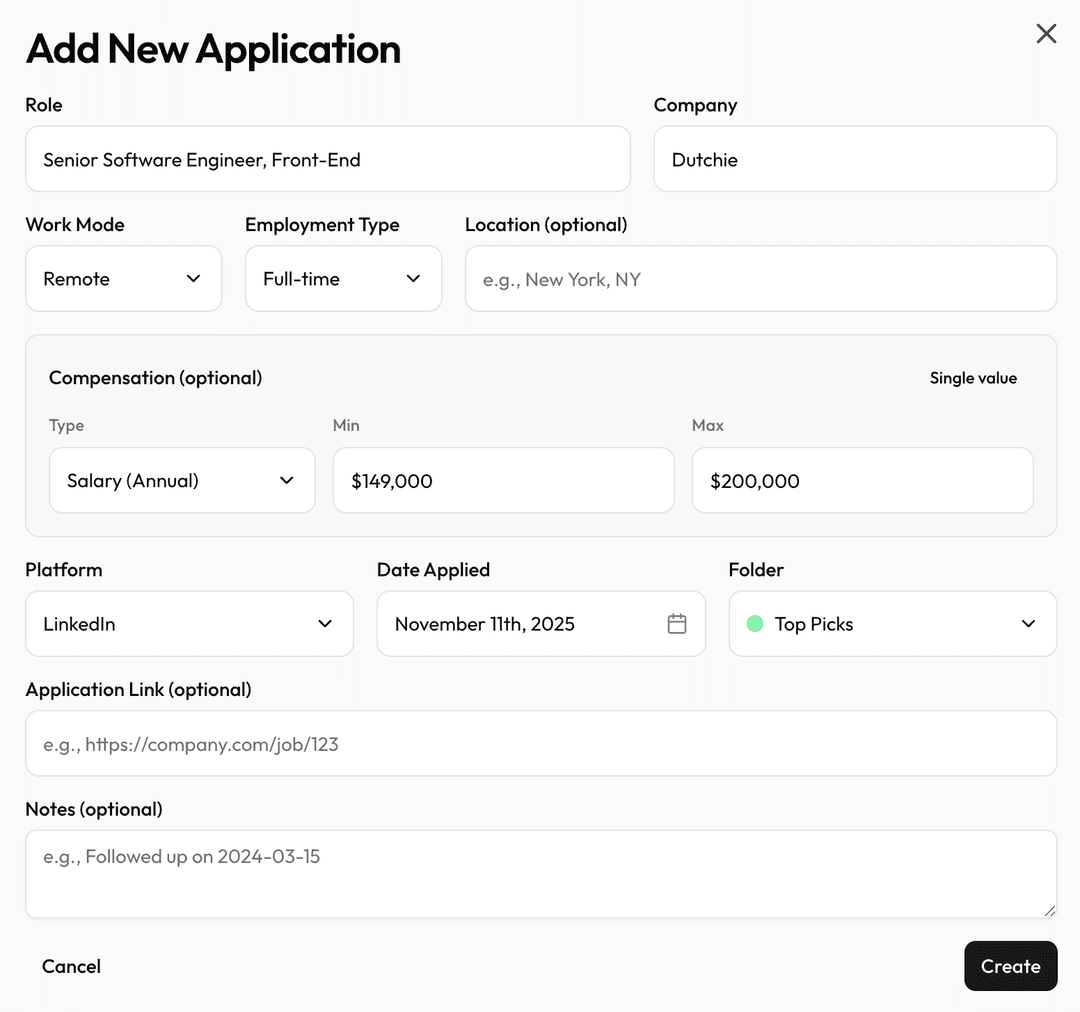
Task: Click the Min salary field
Action: 503,480
